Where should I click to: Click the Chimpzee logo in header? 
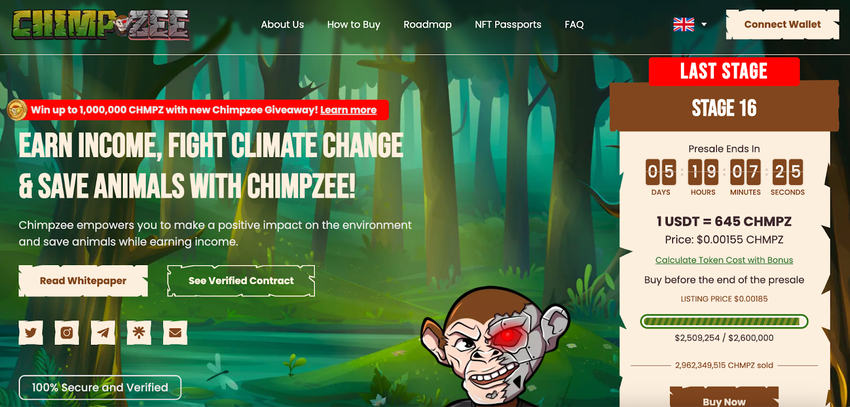101,25
